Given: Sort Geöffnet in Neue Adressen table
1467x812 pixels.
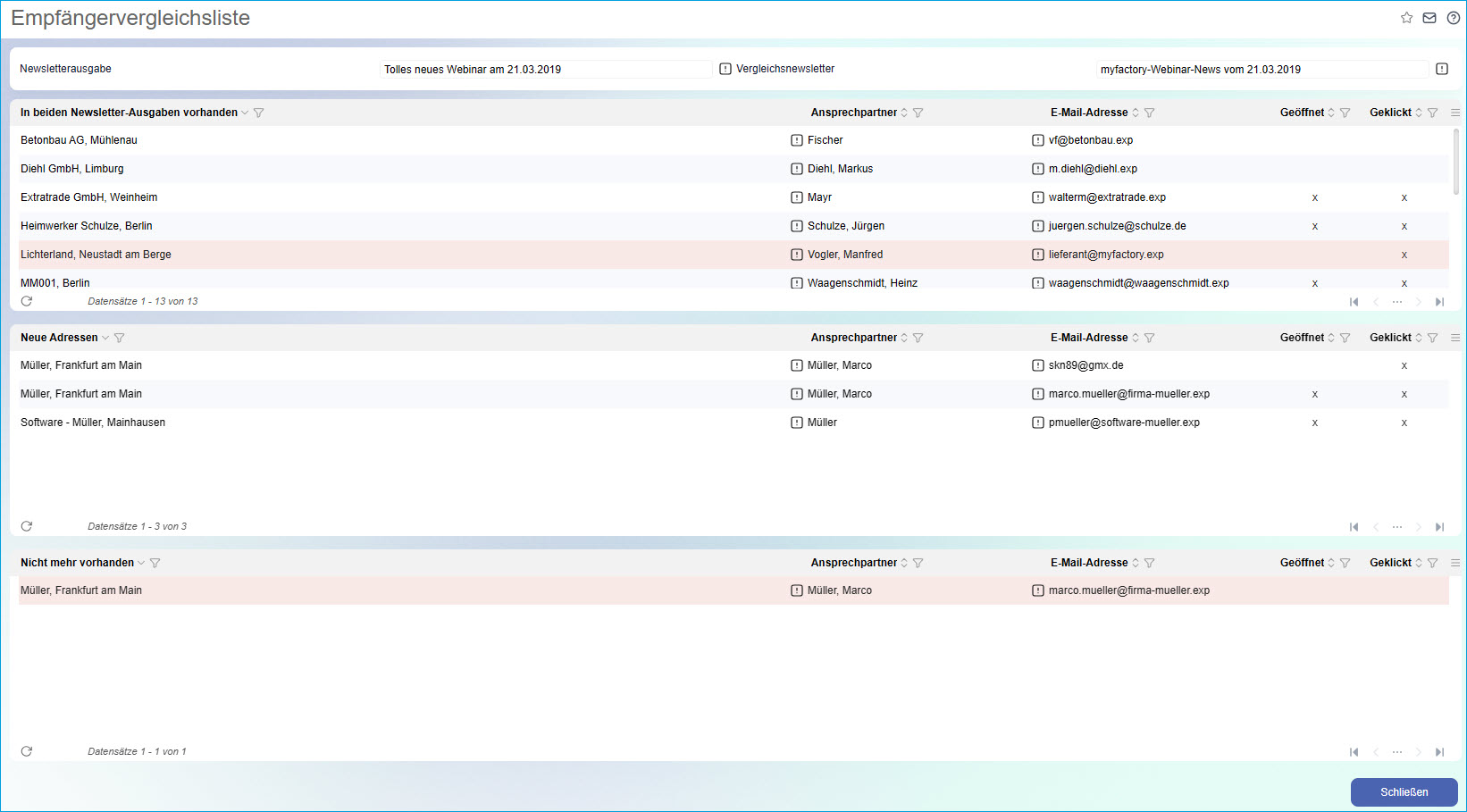Looking at the screenshot, I should click(1331, 338).
